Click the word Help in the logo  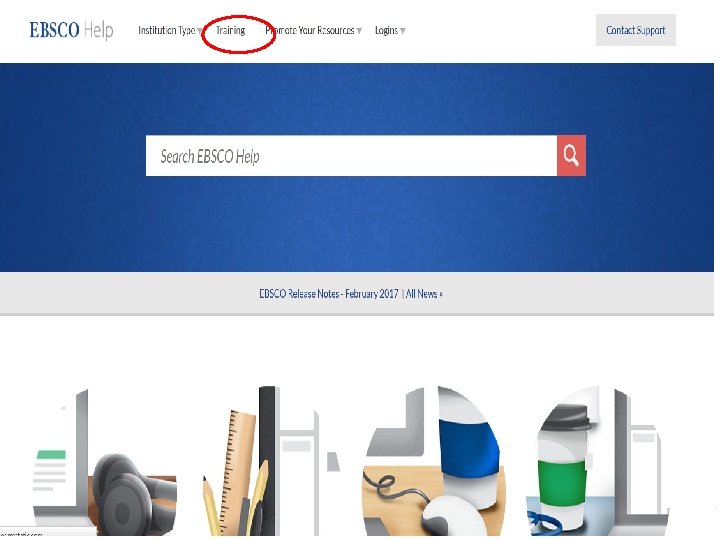tap(99, 30)
